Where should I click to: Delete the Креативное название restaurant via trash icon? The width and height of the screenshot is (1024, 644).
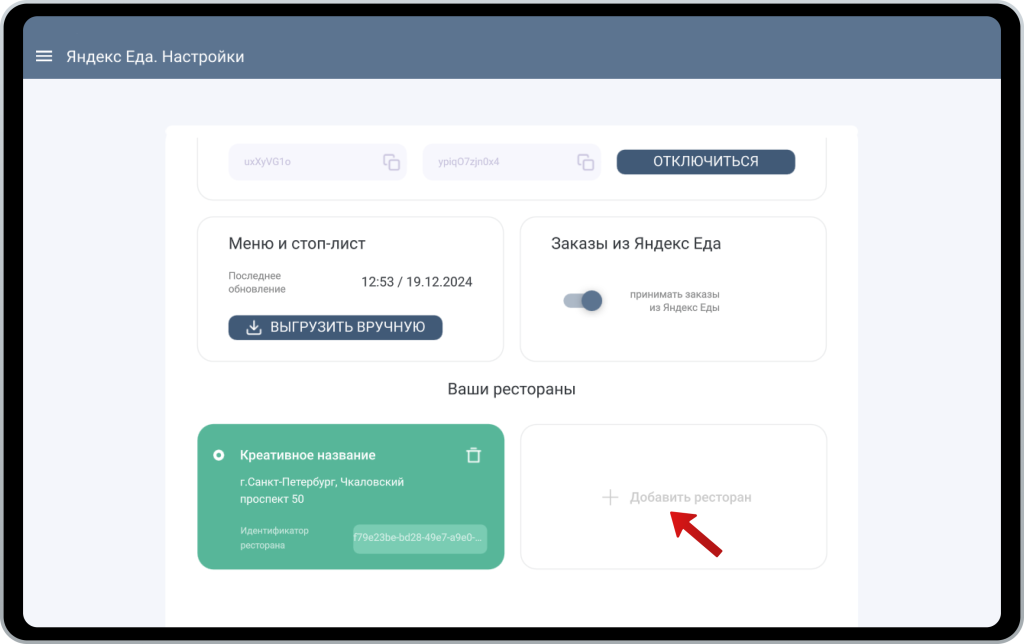point(473,455)
